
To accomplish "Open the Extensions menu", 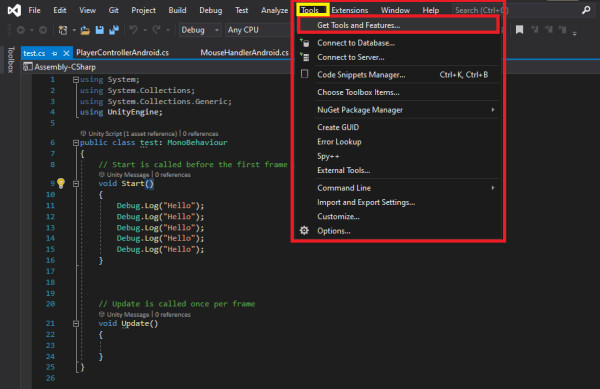I will tap(350, 10).
